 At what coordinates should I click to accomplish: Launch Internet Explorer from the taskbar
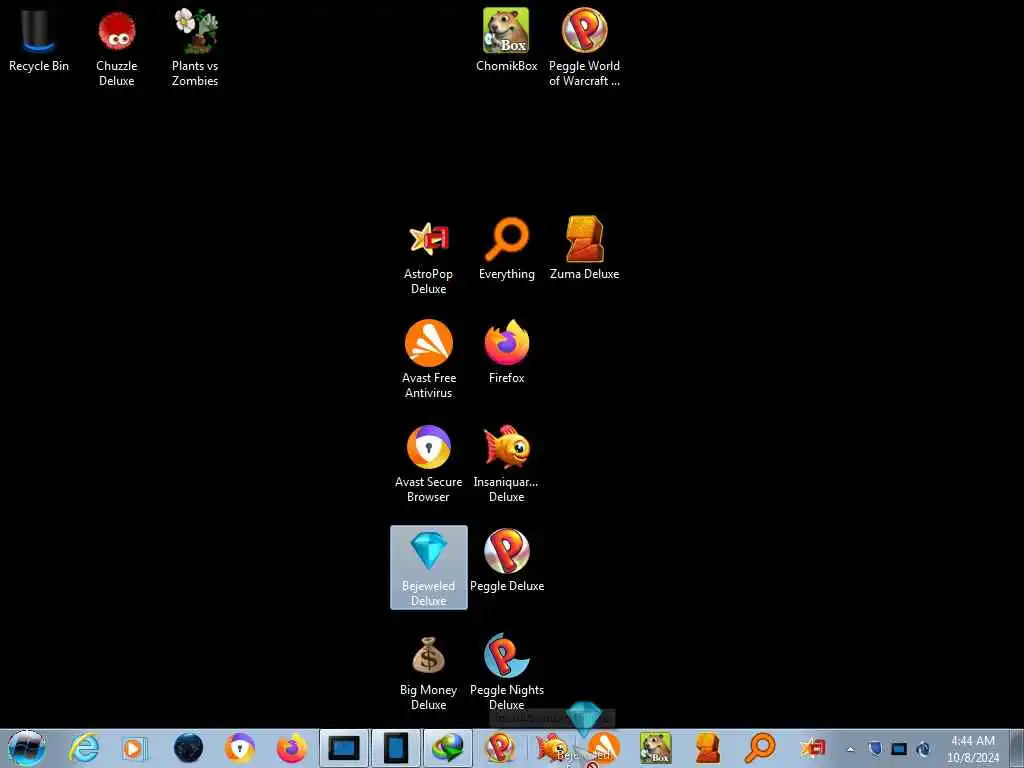point(84,748)
